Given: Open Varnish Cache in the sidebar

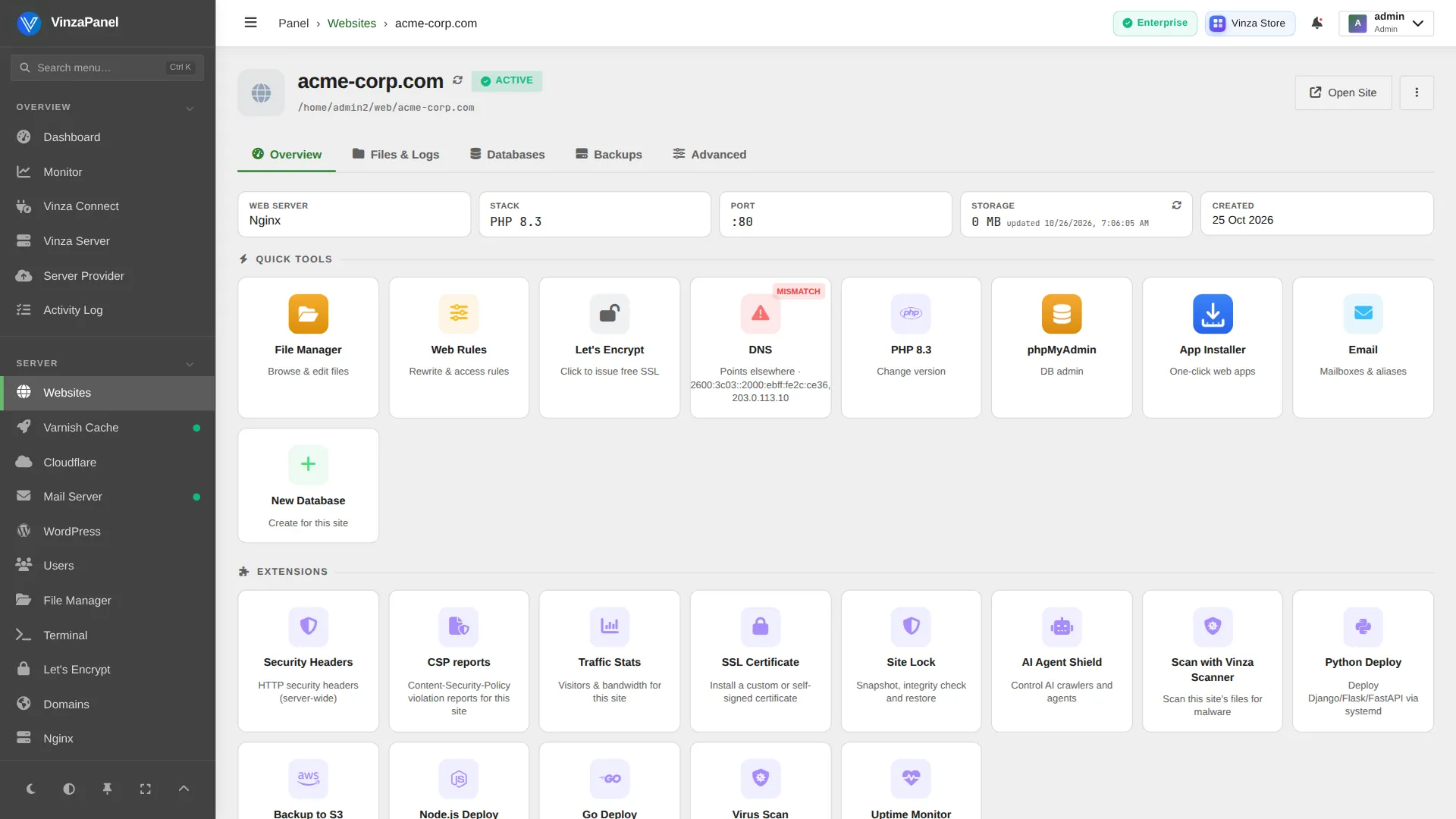Looking at the screenshot, I should [x=108, y=428].
